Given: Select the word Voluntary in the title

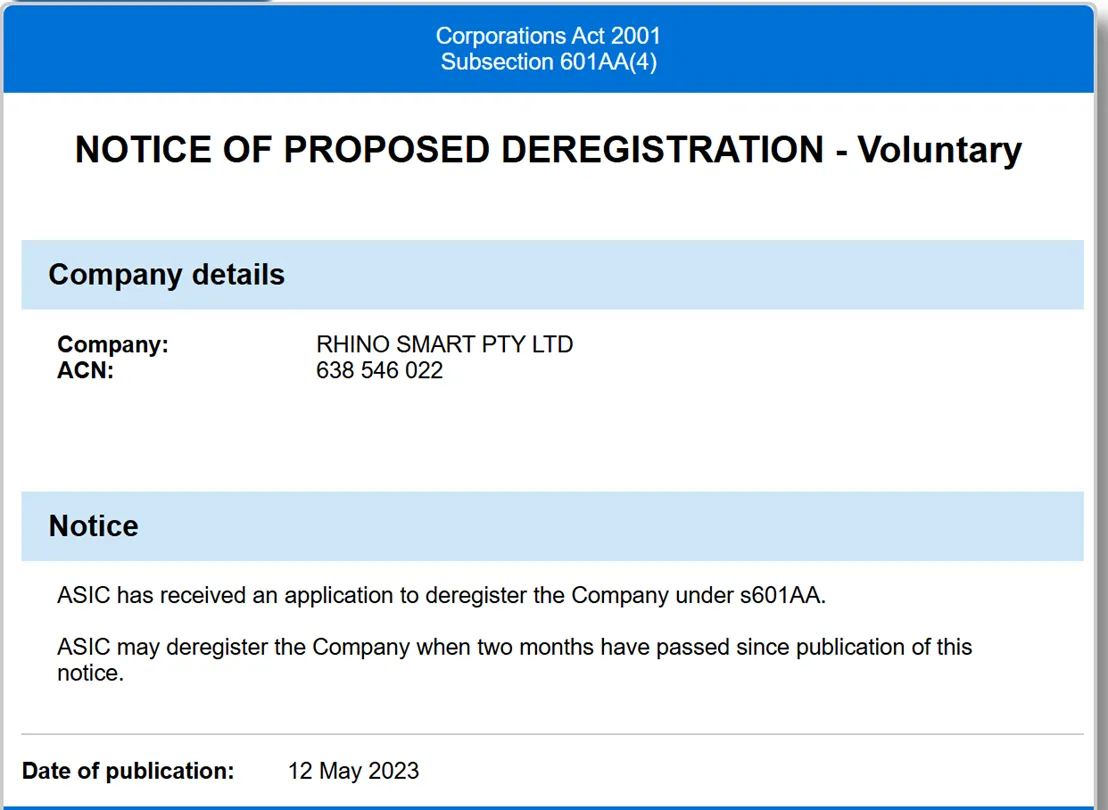Looking at the screenshot, I should tap(940, 150).
